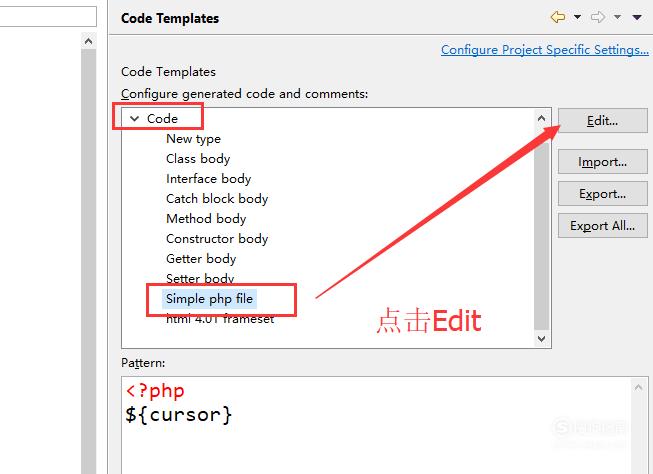Select the Catch block body template
Viewport: 653px width, 474px height.
[217, 199]
